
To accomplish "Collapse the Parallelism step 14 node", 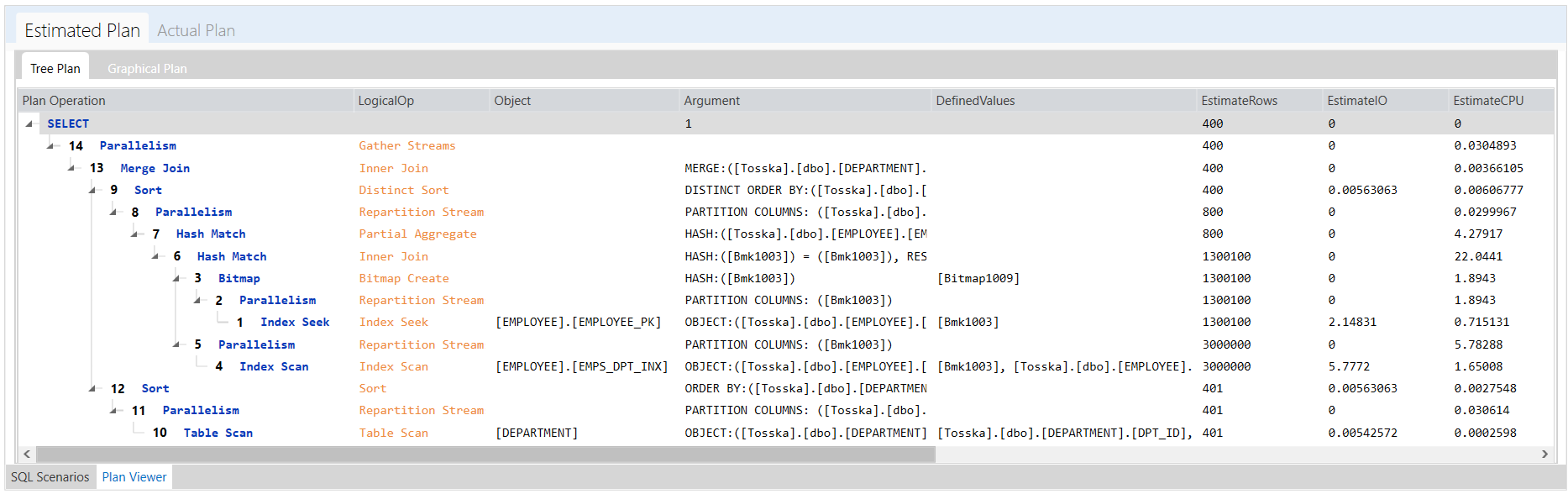I will click(50, 145).
